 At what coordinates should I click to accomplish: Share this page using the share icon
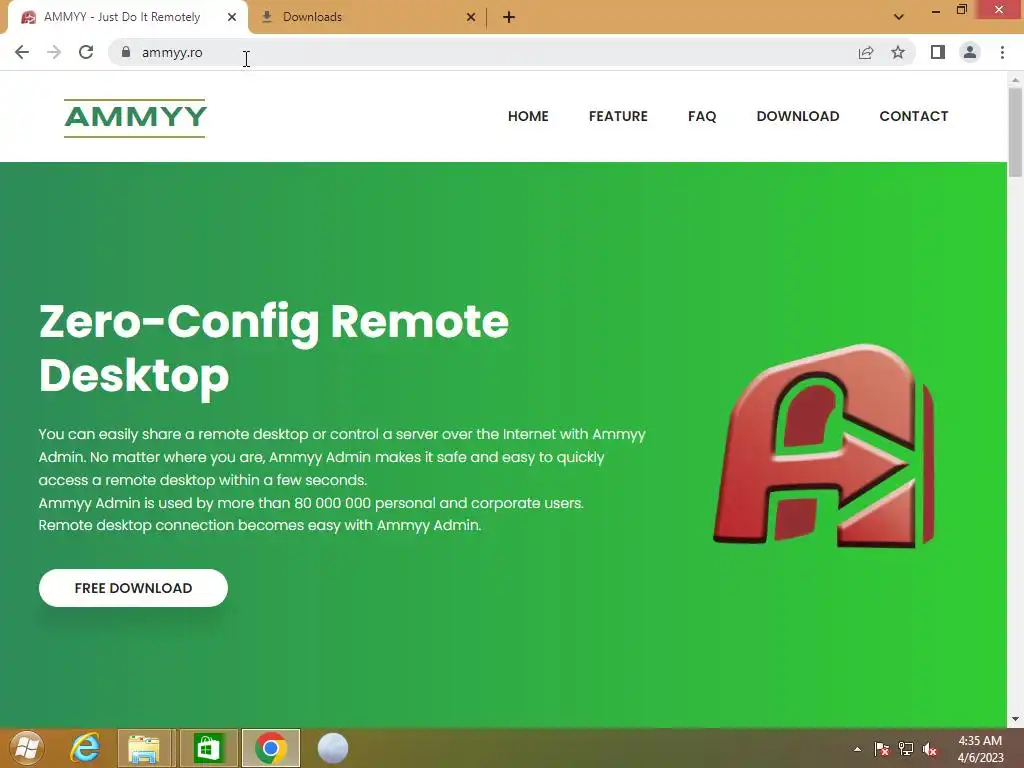click(x=865, y=52)
